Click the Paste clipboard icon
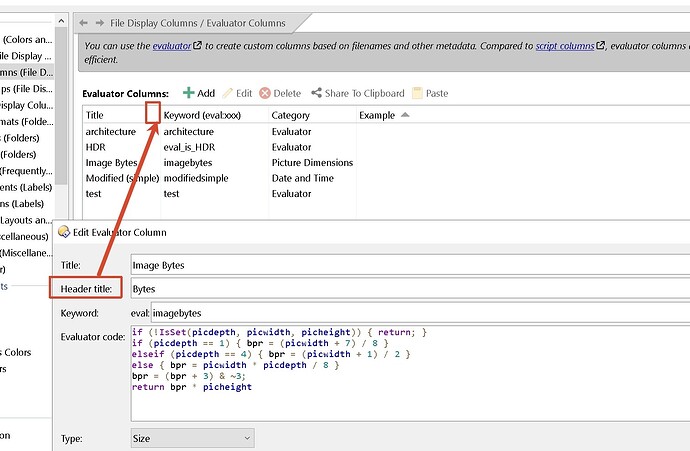The image size is (690, 451). [x=417, y=93]
